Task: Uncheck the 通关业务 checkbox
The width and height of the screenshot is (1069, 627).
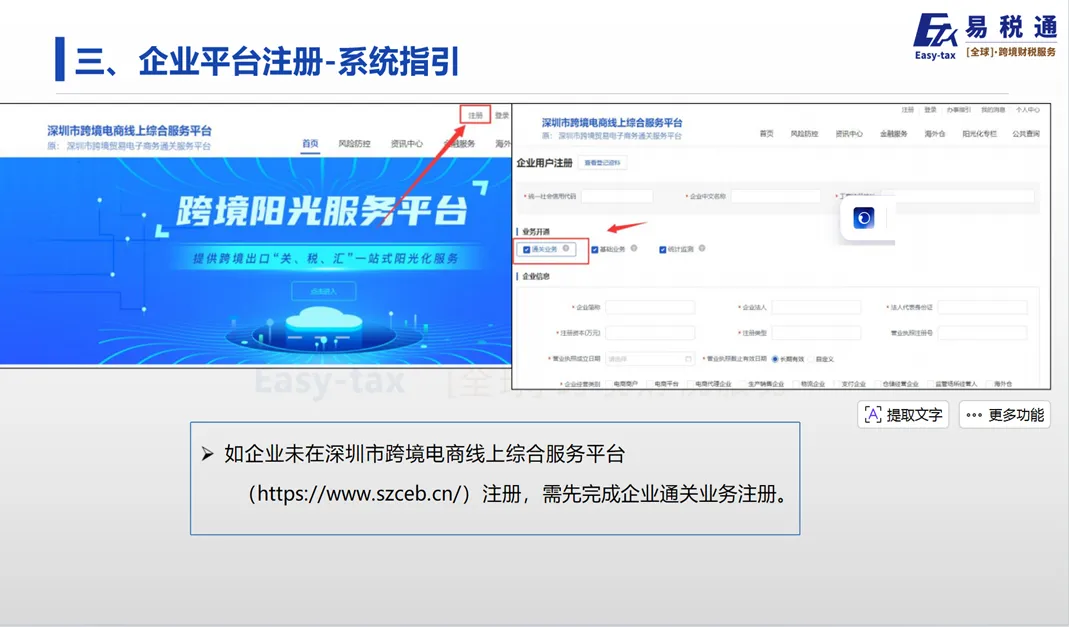Action: (x=527, y=249)
